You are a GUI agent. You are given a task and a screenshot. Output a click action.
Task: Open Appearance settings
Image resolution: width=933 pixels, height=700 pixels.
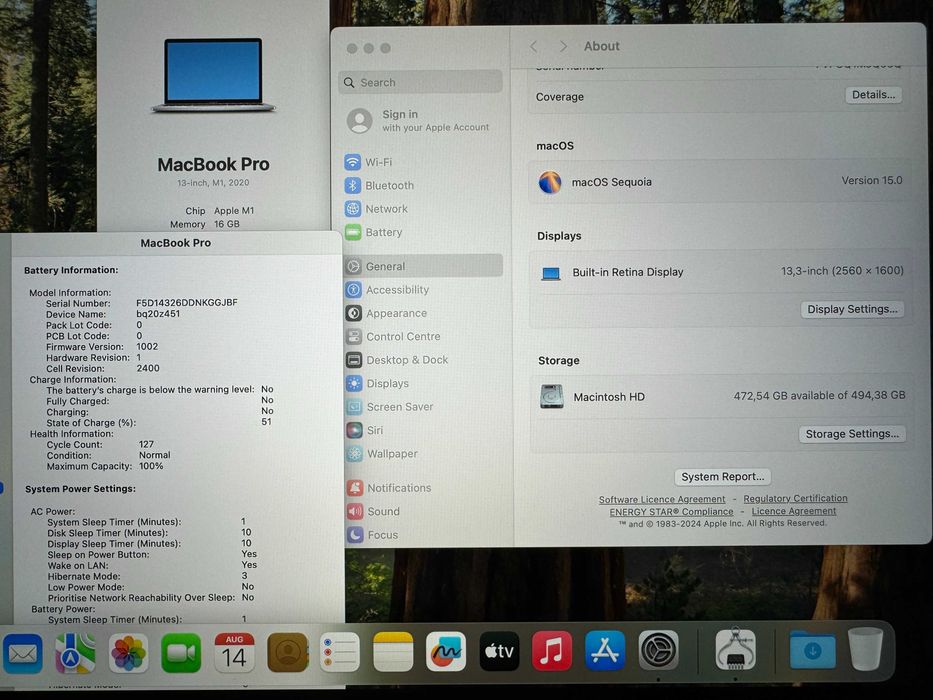(423, 313)
